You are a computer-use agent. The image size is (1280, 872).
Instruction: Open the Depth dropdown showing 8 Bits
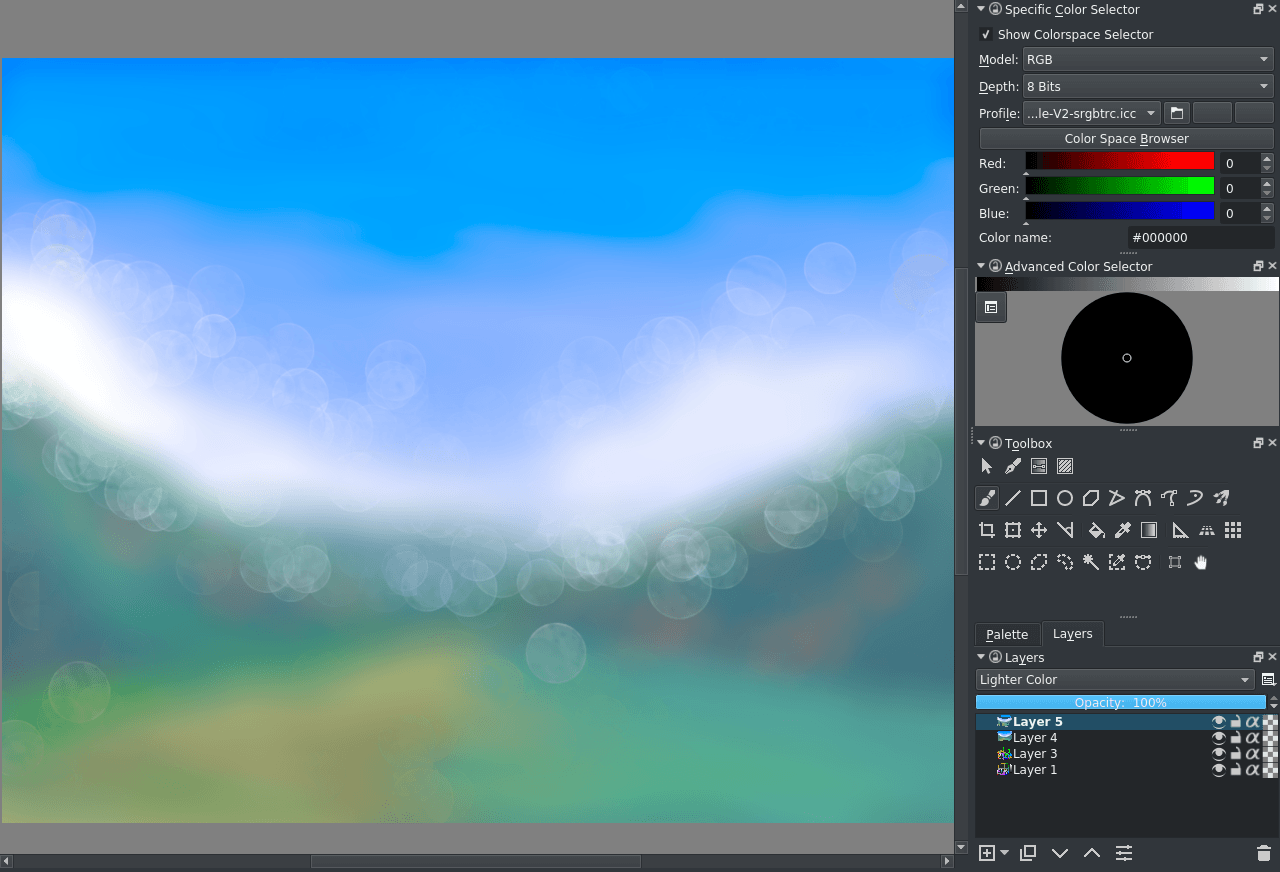pos(1147,86)
